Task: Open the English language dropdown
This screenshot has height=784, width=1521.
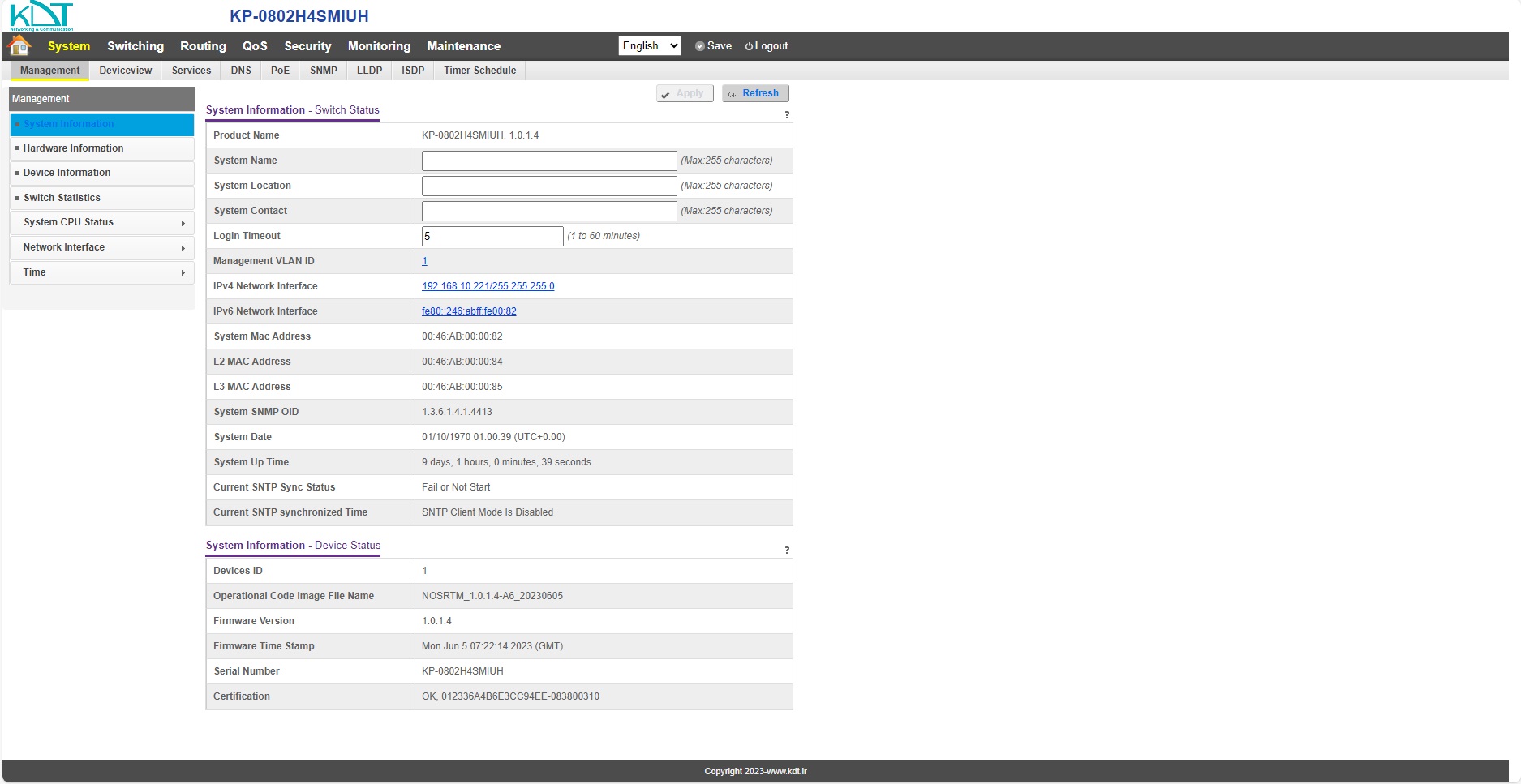Action: click(x=649, y=46)
